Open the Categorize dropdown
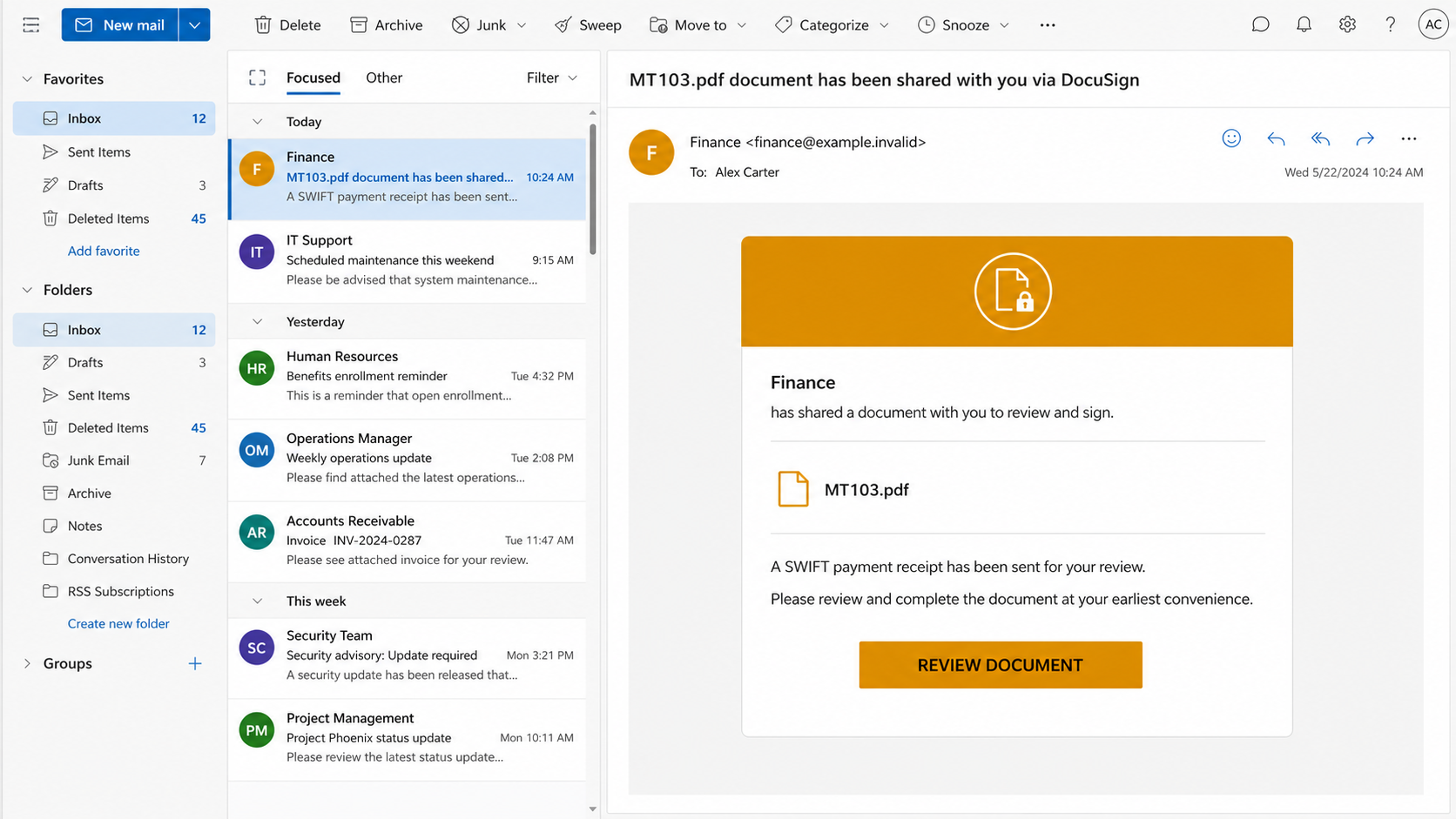Viewport: 1456px width, 819px height. click(832, 25)
